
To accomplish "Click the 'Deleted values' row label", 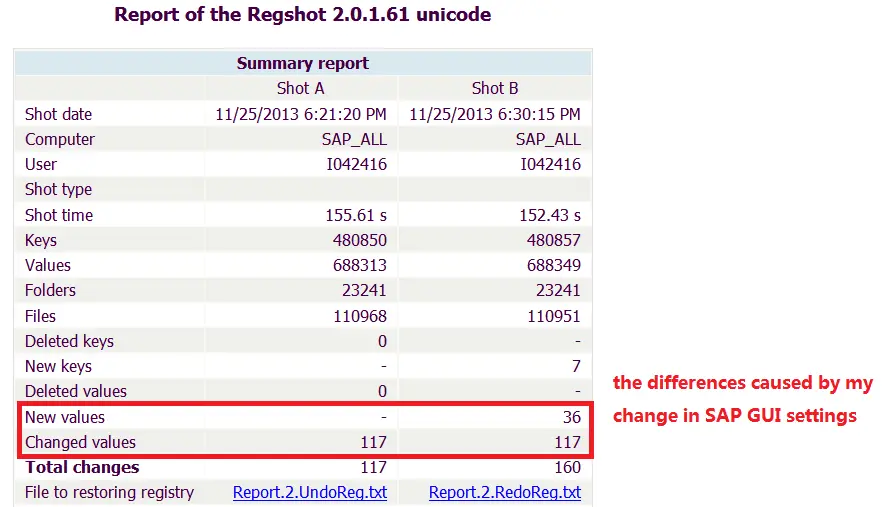I will 76,391.
